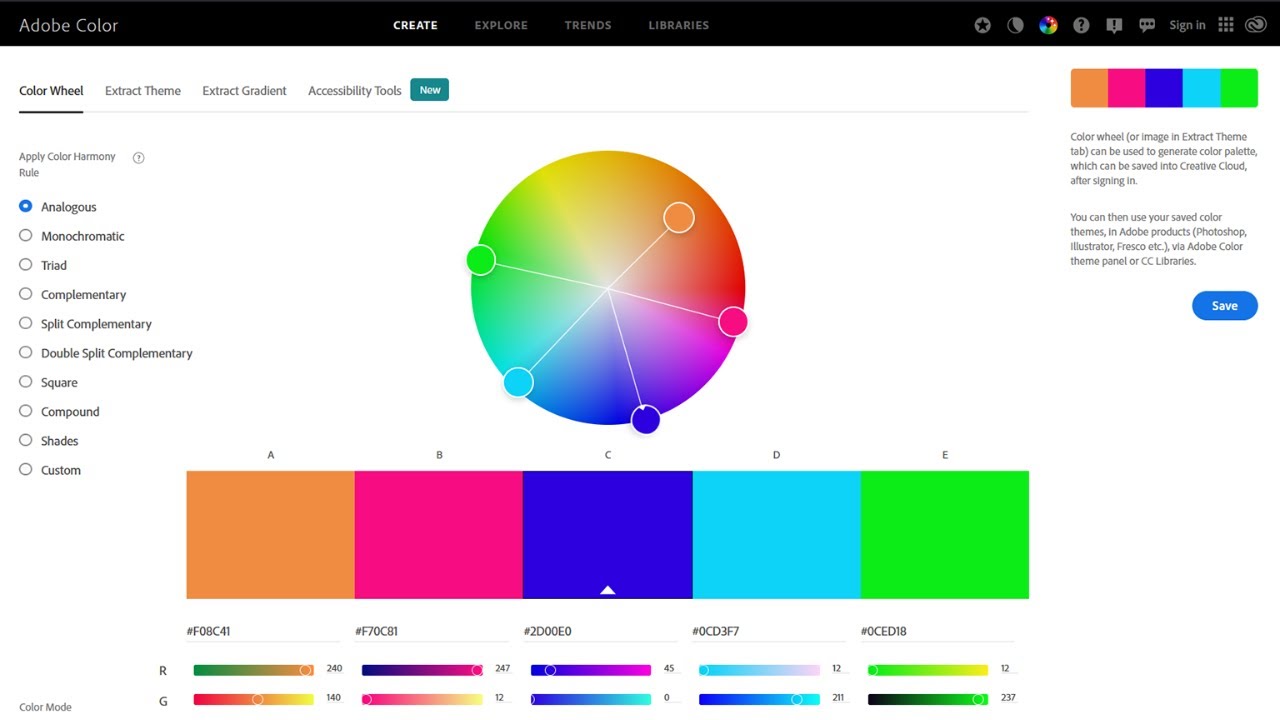Switch to the Extract Gradient tab

coord(244,90)
